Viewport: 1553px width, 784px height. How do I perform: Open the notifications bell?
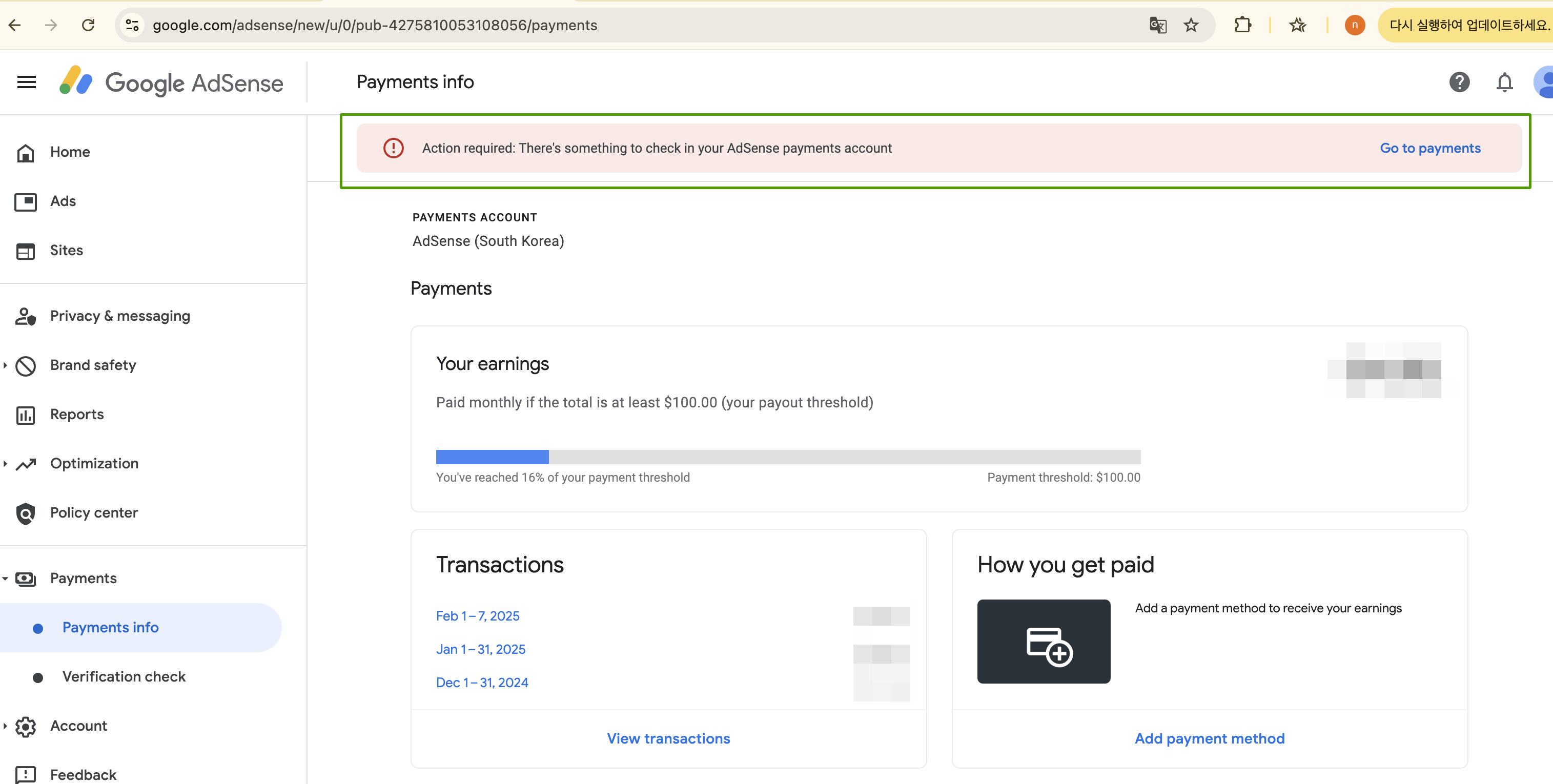1504,82
